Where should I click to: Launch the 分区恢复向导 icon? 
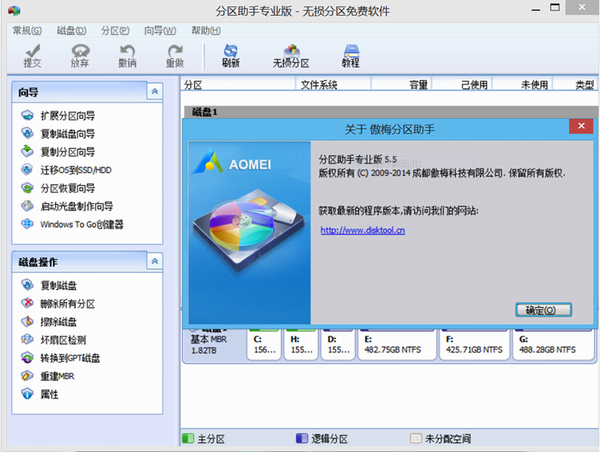pos(27,188)
